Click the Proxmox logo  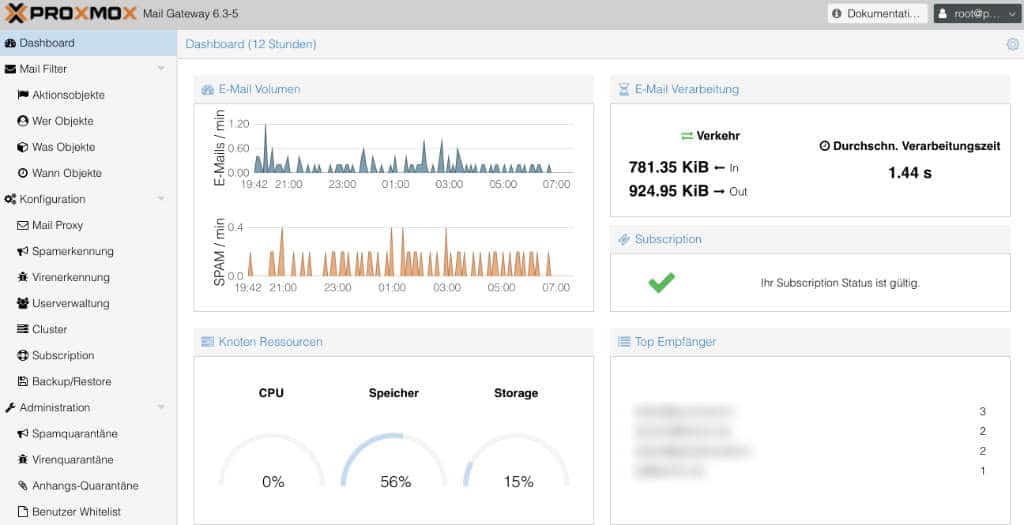pyautogui.click(x=71, y=13)
